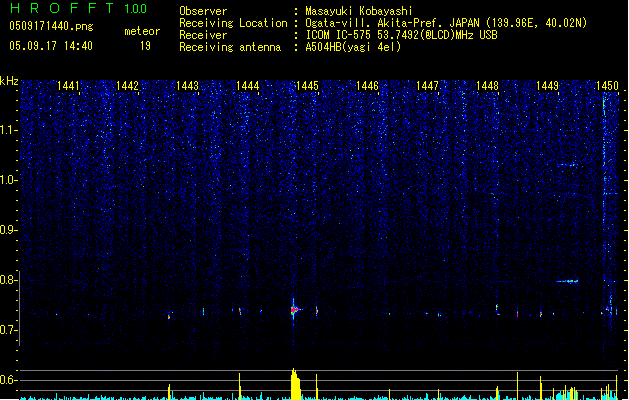
Task: Click the 1446 time marker
Action: (367, 86)
